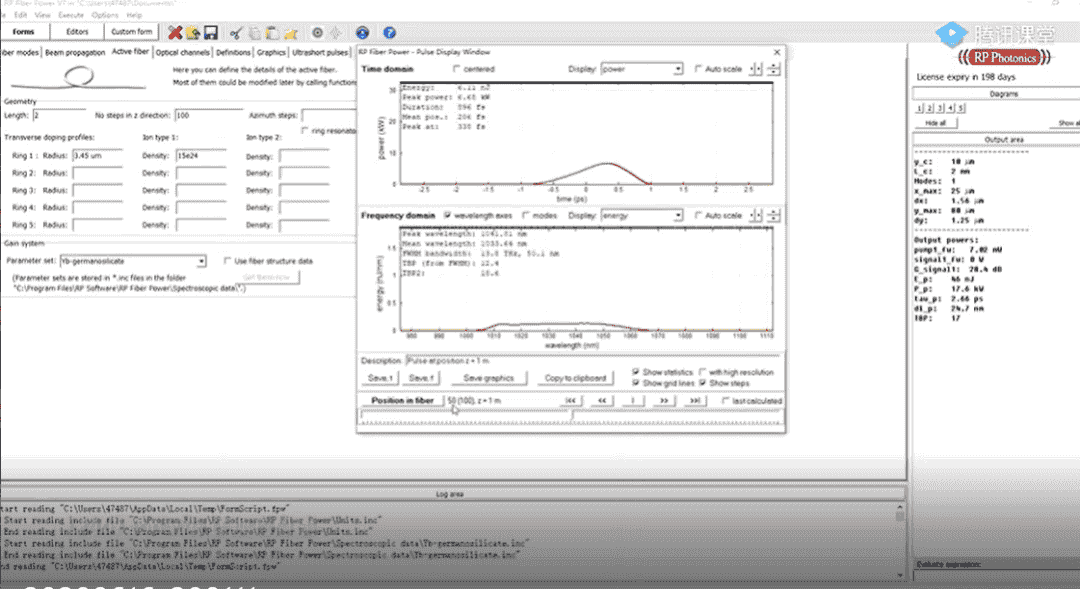Click the position slider track in Pulse Display Window
This screenshot has width=1080, height=589.
coord(571,416)
